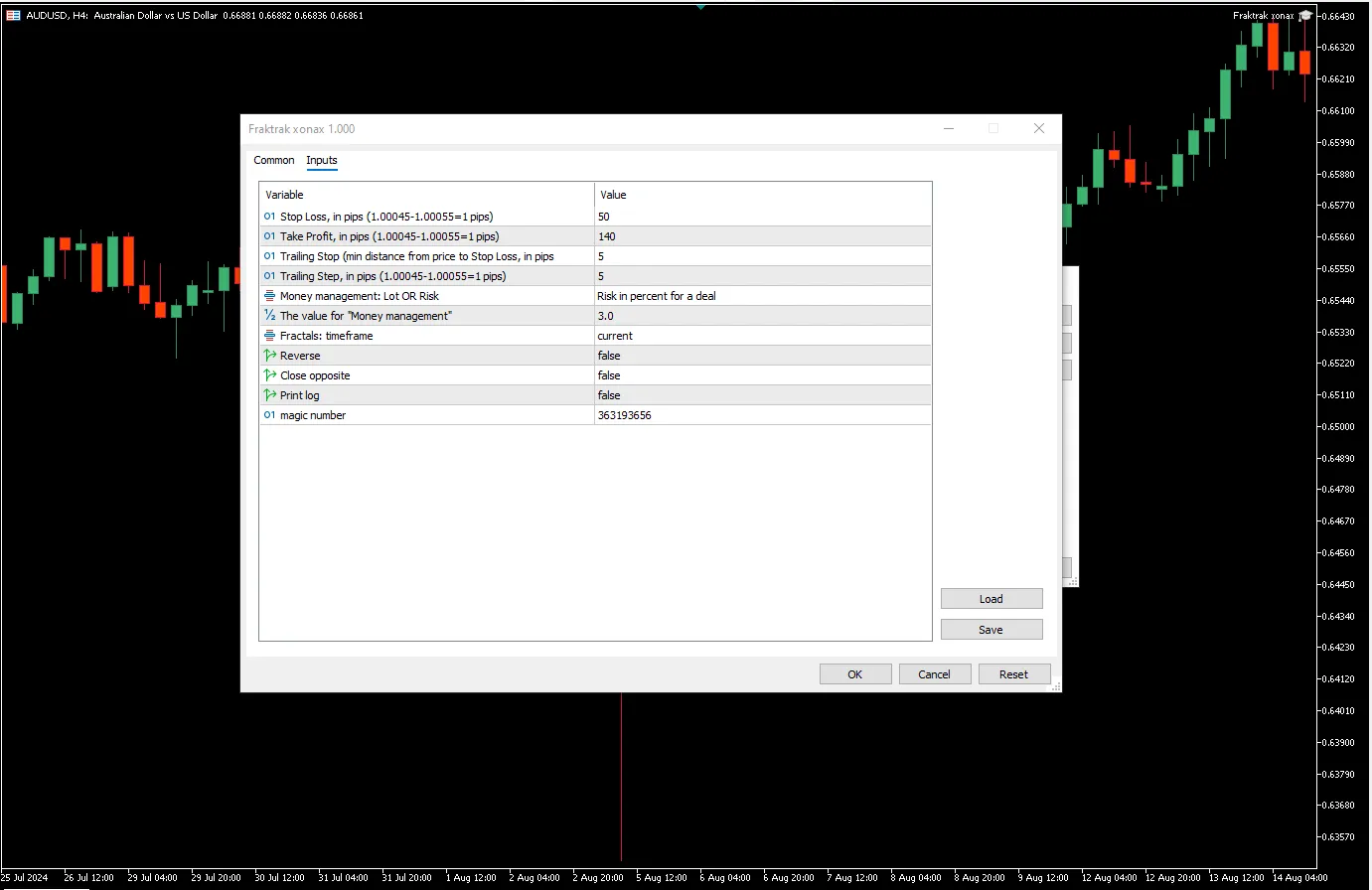
Task: Click the integer icon beside Trailing Step
Action: pyautogui.click(x=269, y=276)
